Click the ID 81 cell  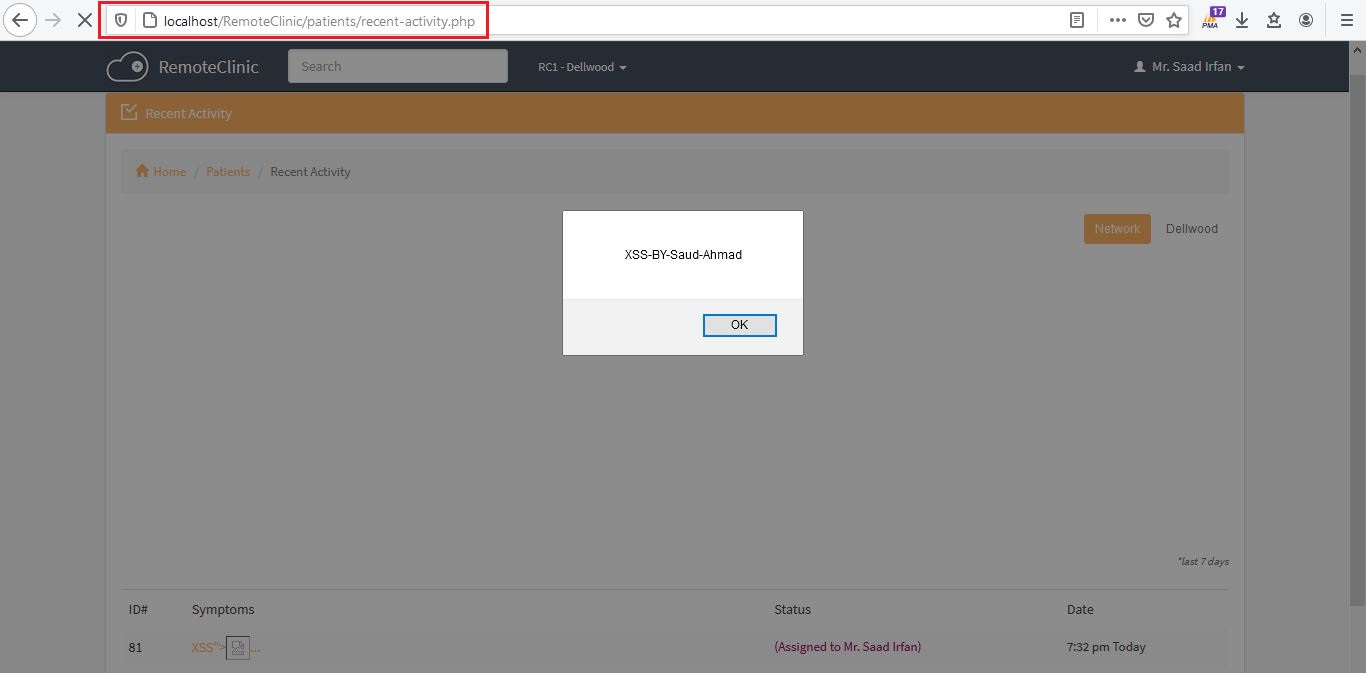[x=136, y=647]
